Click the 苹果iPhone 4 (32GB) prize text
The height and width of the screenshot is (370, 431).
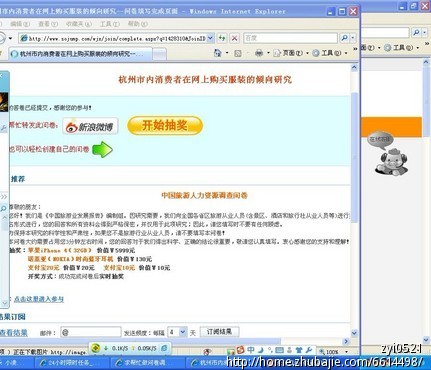coord(60,250)
